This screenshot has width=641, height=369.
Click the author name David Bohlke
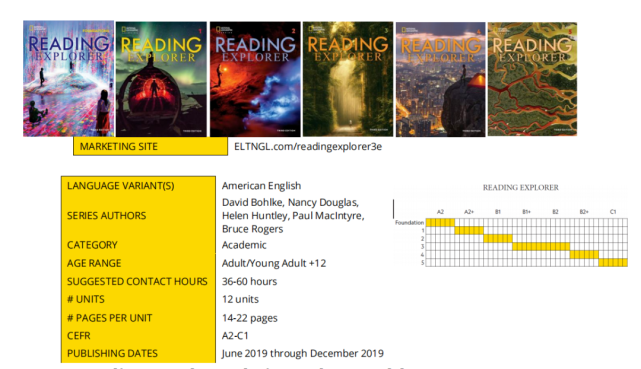[x=252, y=202]
